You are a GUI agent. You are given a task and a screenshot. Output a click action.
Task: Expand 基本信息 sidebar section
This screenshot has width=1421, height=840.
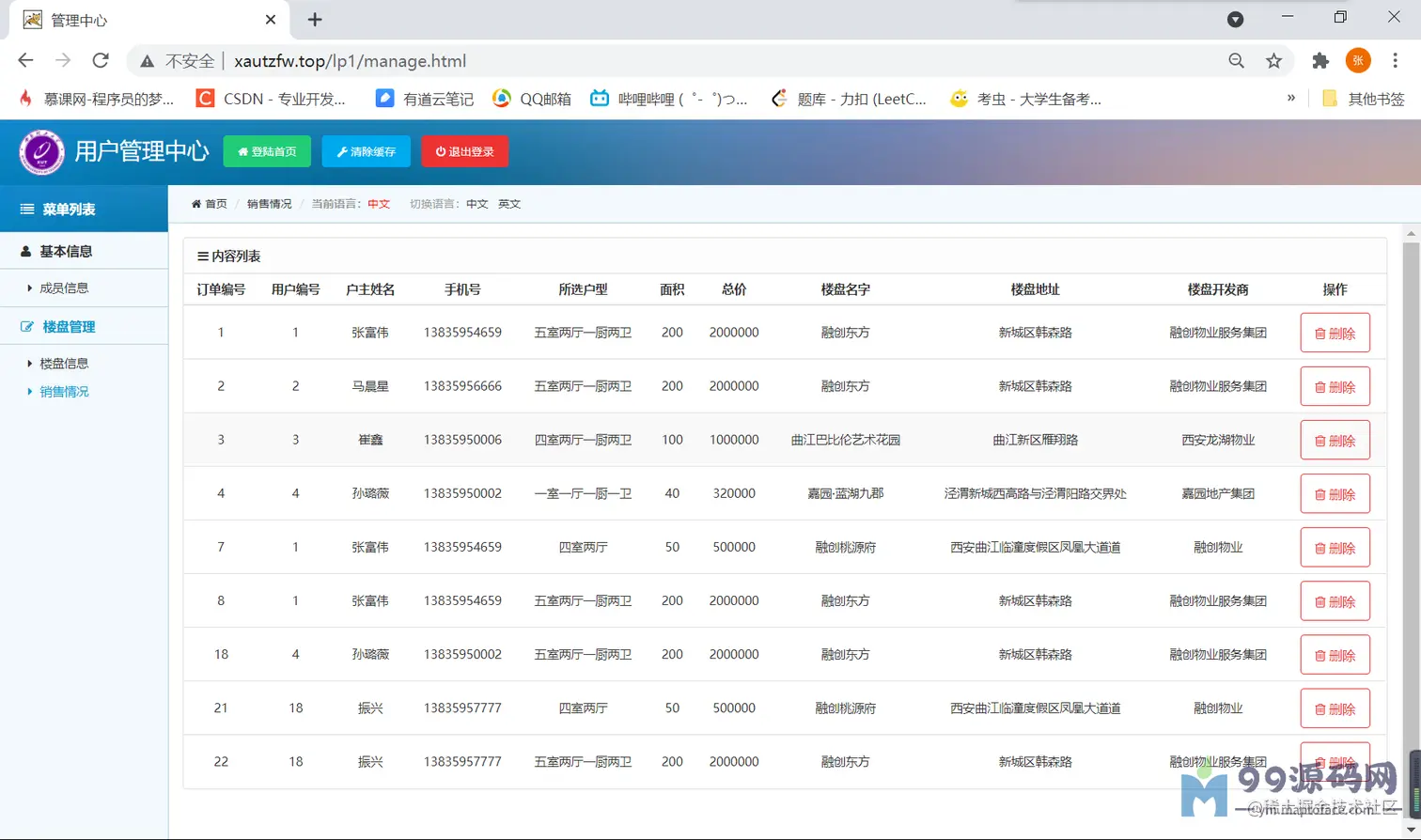(84, 251)
